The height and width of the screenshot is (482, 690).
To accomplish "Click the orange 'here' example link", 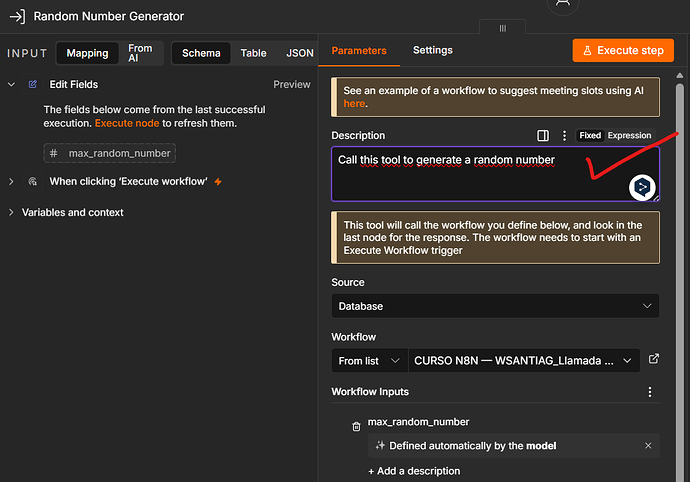I will tap(354, 103).
